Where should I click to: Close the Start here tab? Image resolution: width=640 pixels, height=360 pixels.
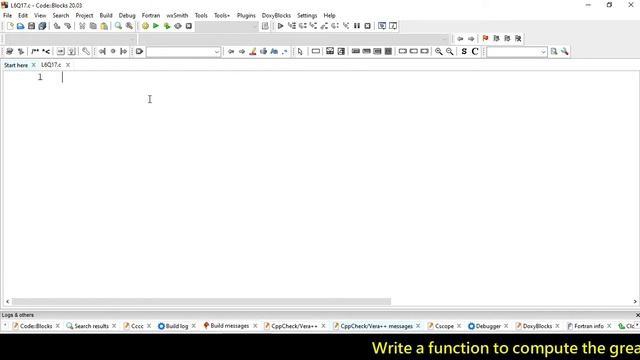point(33,65)
